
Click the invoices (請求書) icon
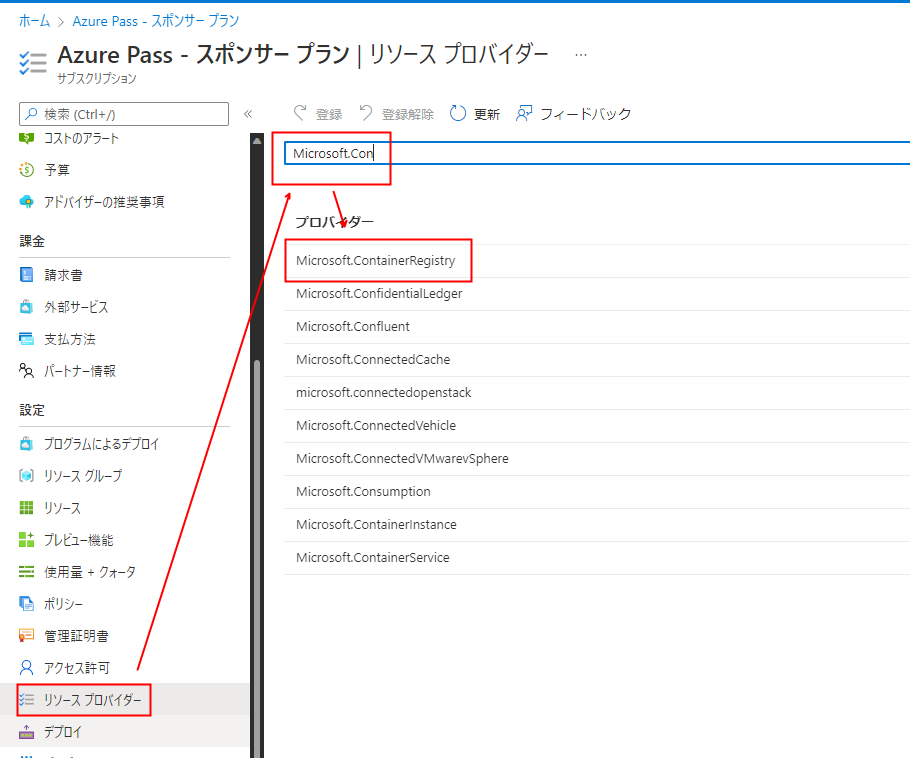coord(26,275)
